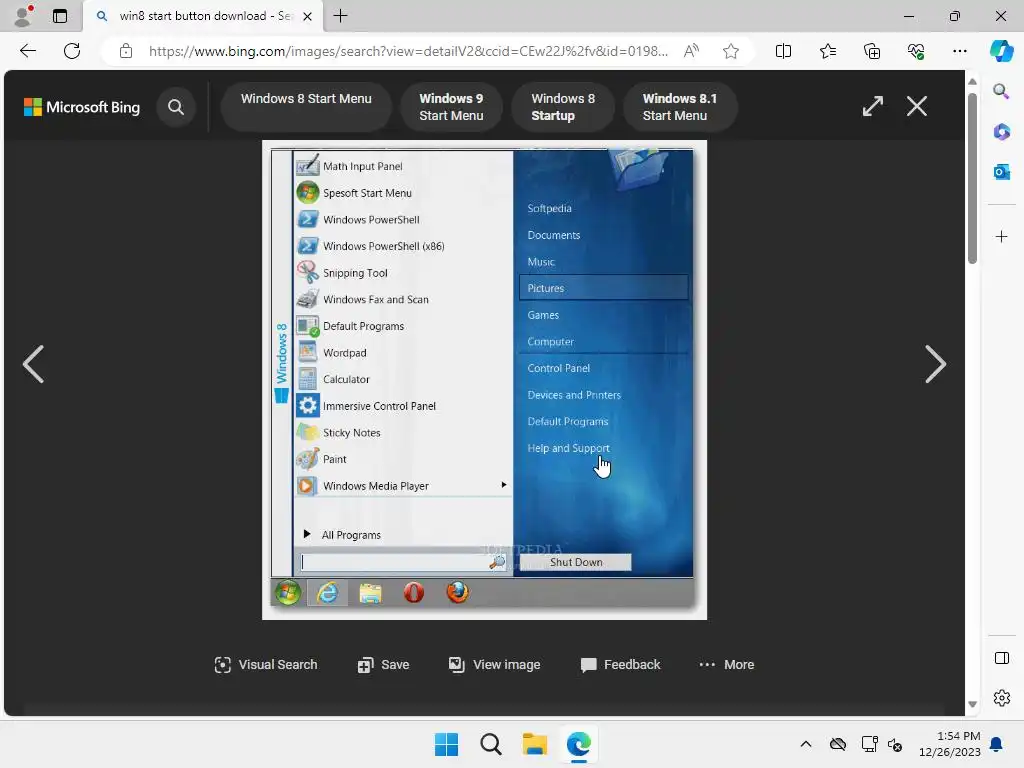
Task: Show the previous image with the left chevron
Action: (x=33, y=364)
